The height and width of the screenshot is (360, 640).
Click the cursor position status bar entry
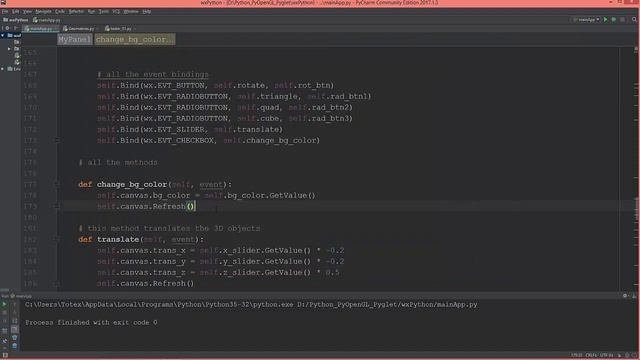tap(577, 356)
